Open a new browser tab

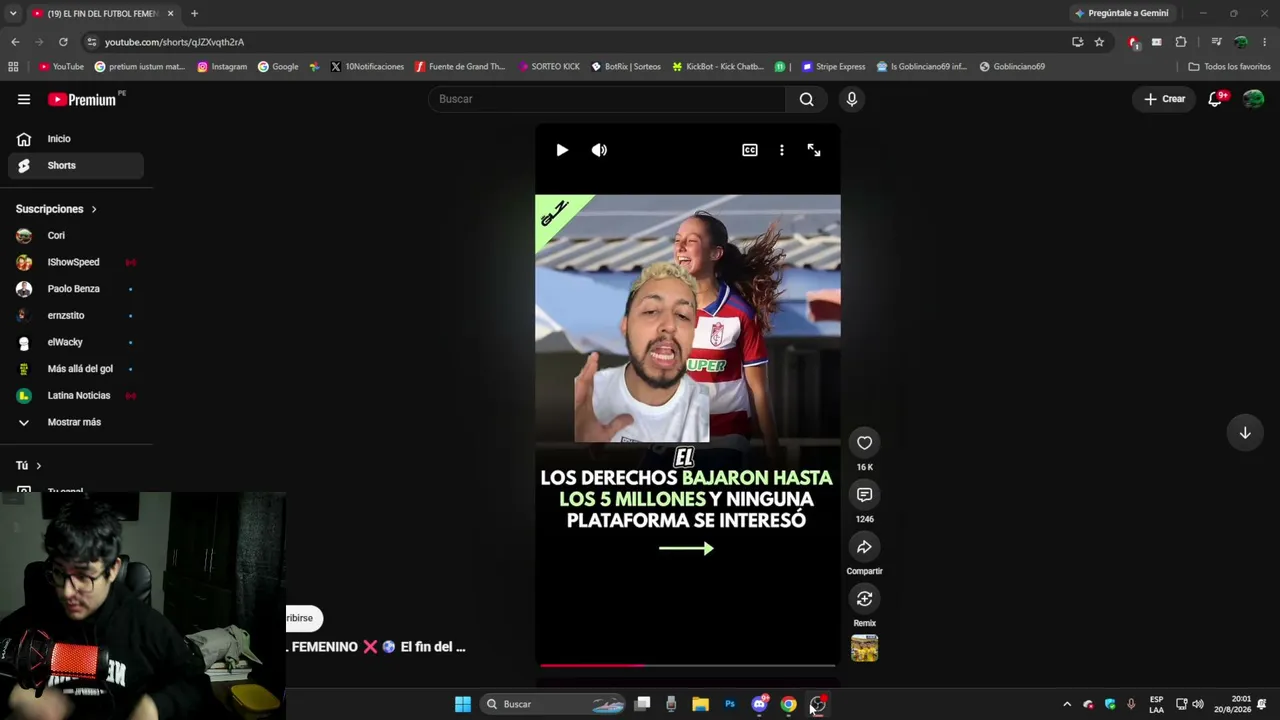point(194,13)
